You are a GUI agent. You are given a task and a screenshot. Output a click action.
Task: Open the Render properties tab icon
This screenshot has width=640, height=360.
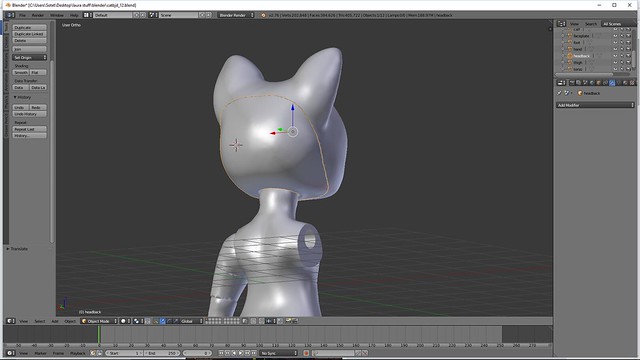572,83
